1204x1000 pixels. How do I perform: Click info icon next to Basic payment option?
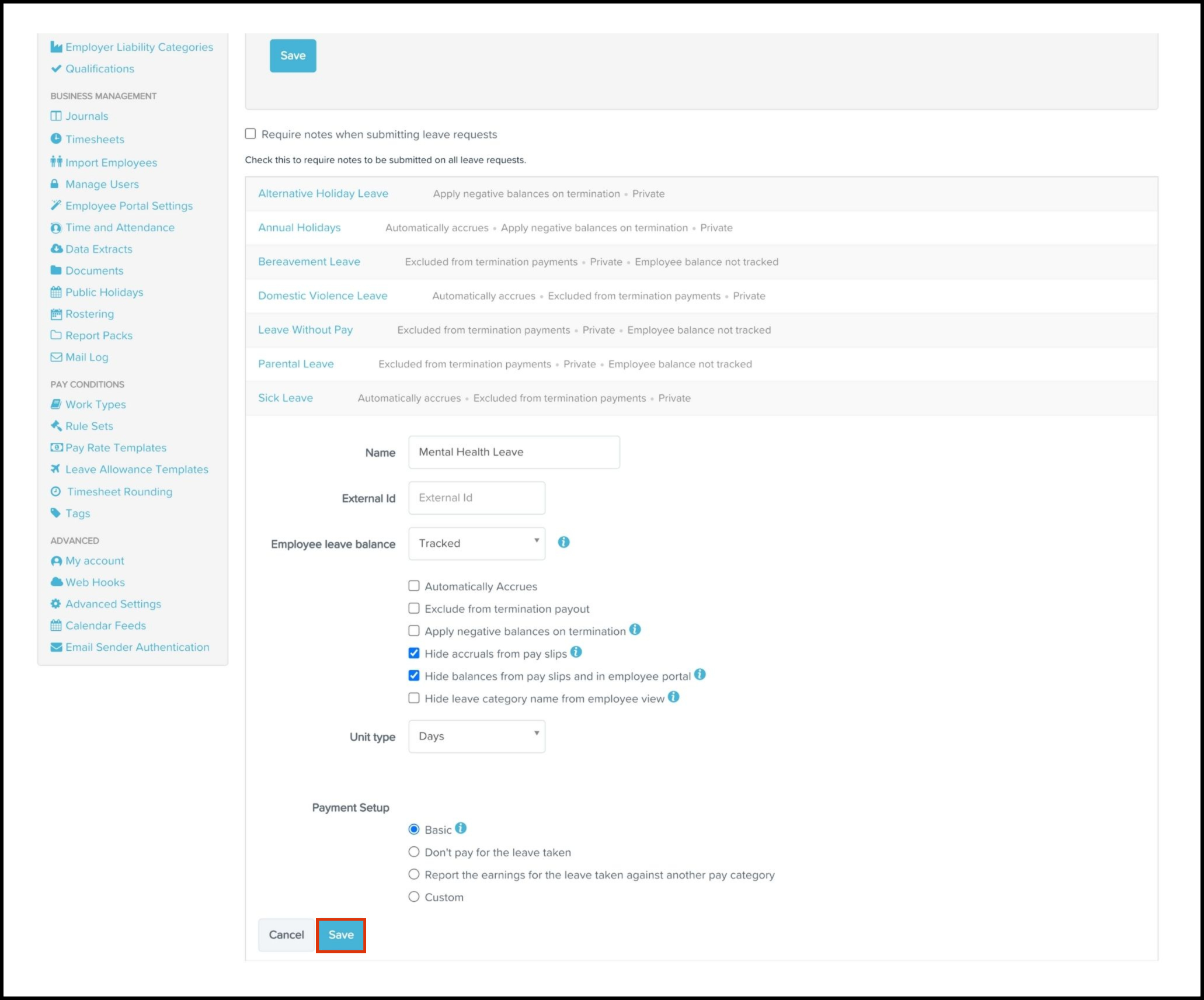461,828
